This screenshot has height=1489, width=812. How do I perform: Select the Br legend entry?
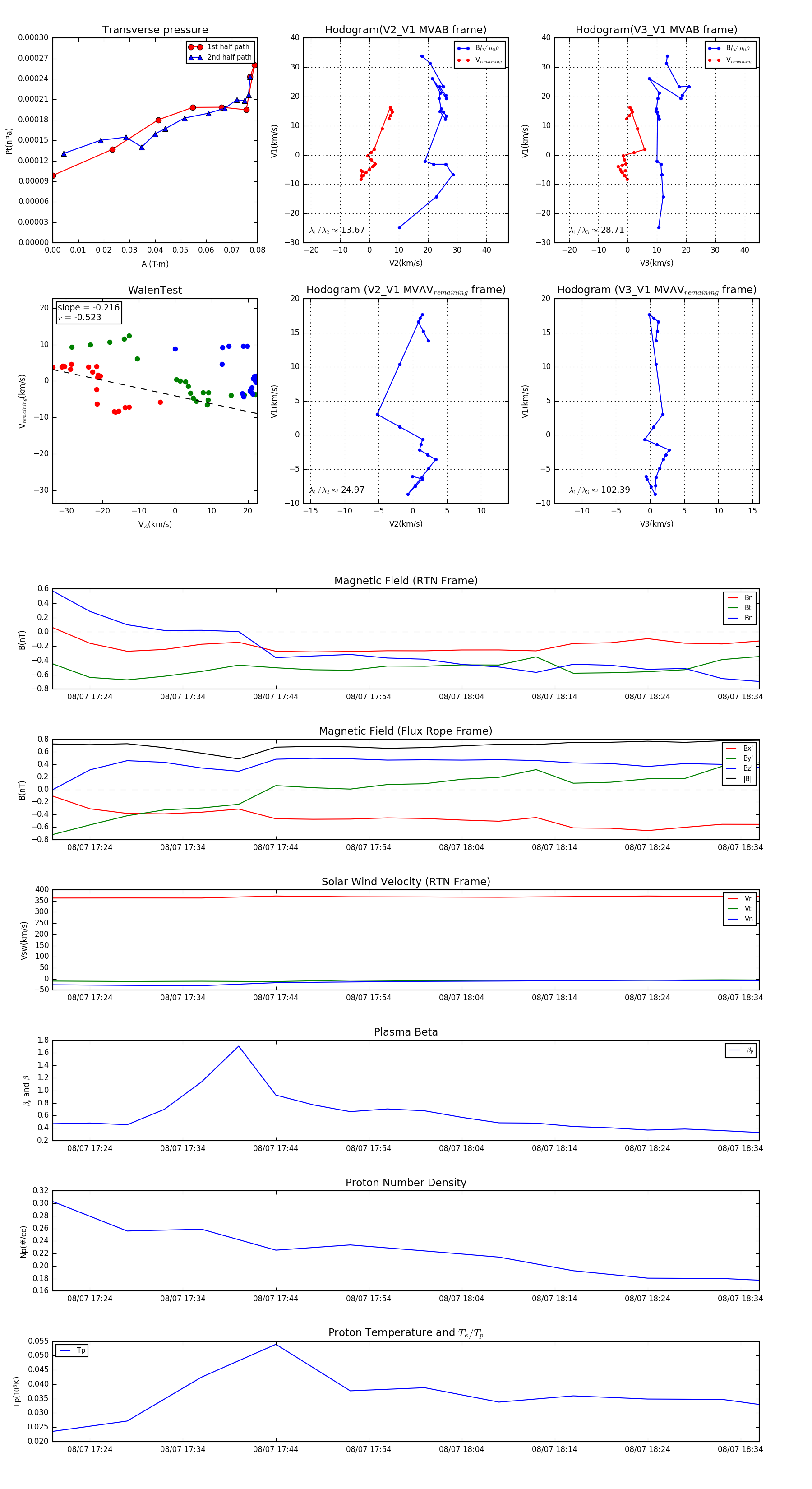pyautogui.click(x=740, y=598)
